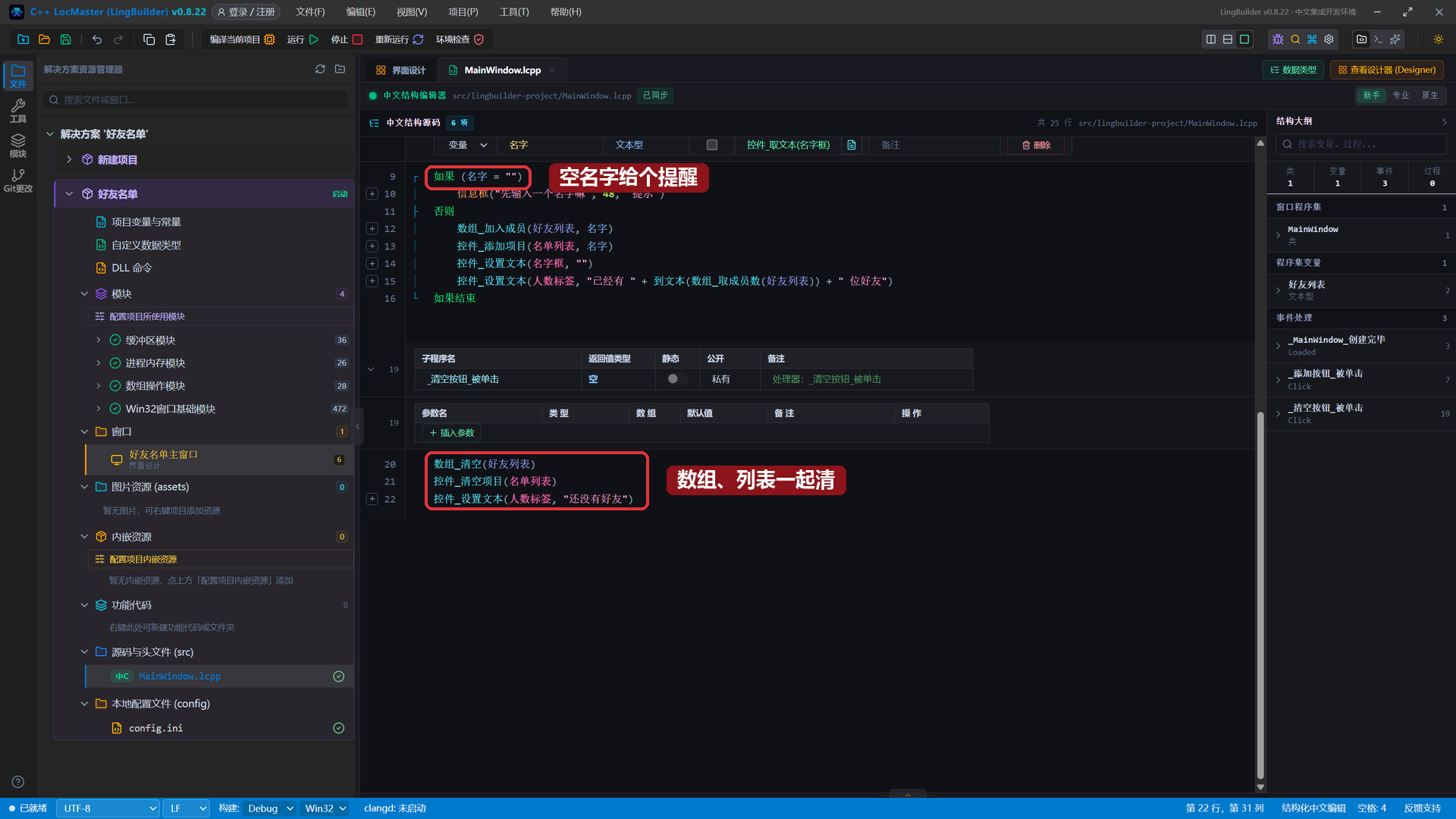Click the AI sparkle icon
The image size is (1456, 819).
(x=1395, y=39)
